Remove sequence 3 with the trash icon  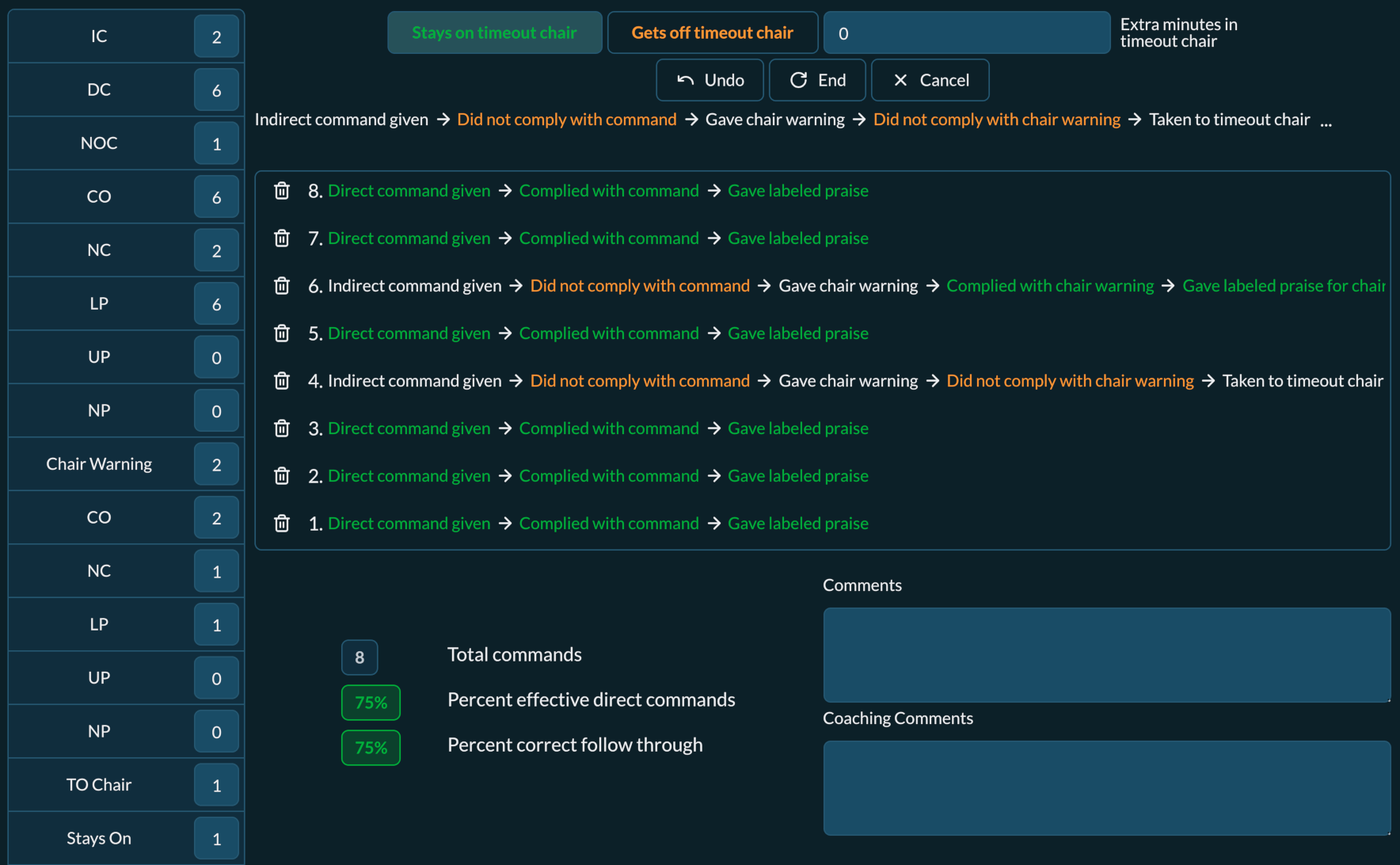(282, 429)
